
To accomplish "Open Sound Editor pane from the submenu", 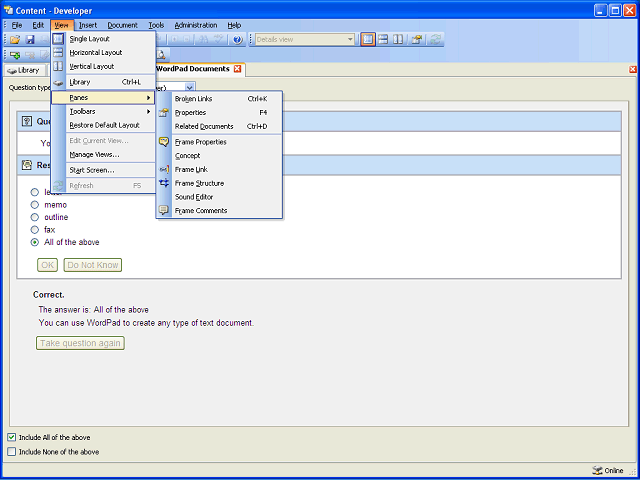I will pyautogui.click(x=219, y=197).
